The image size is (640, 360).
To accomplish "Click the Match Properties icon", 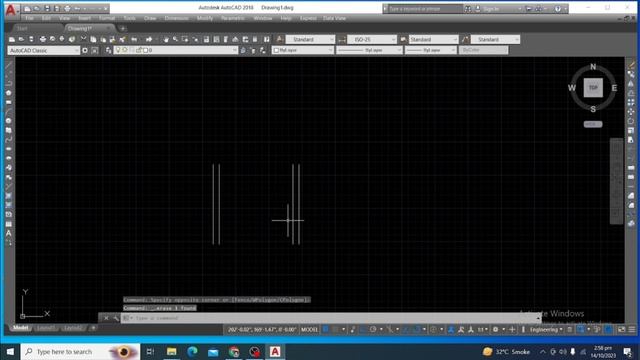I will click(x=122, y=39).
